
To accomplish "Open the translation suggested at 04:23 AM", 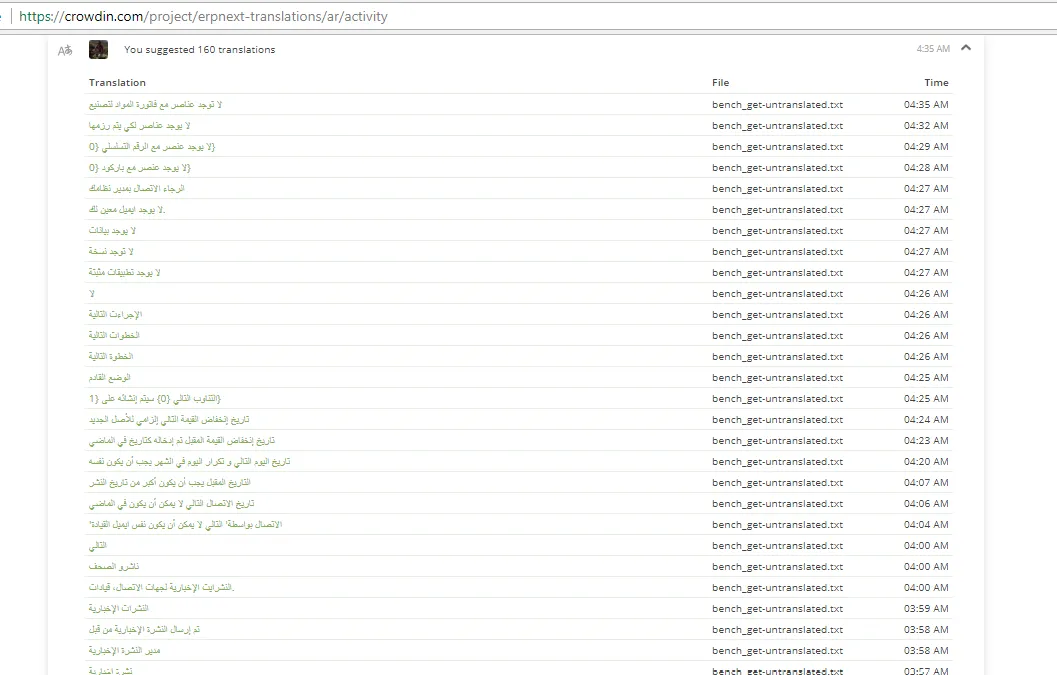I will (x=182, y=440).
